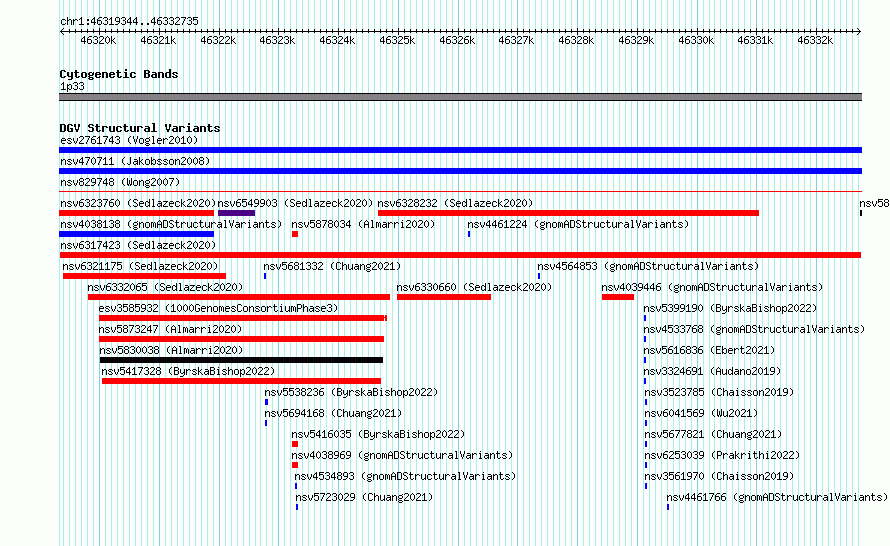Select the 1p33 cytogenetic band bar
Image resolution: width=890 pixels, height=546 pixels.
point(460,97)
